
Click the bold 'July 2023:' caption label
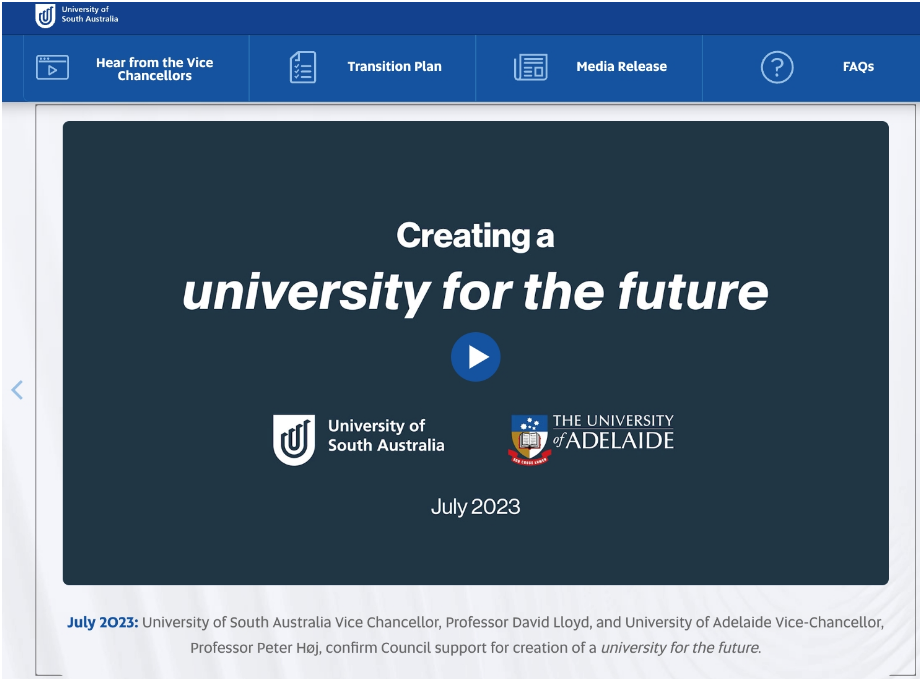click(x=103, y=622)
